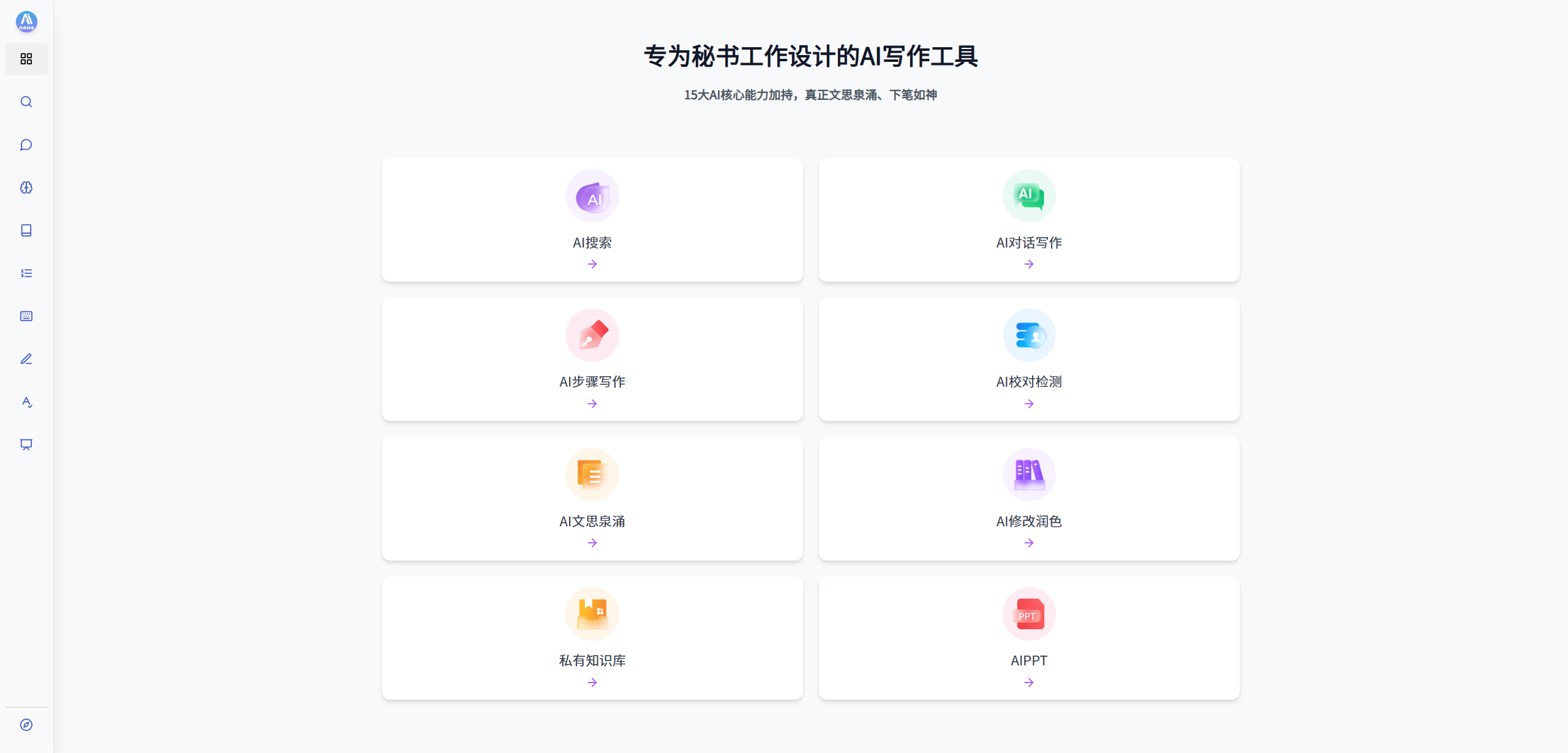Click the green AI对话写作 chat icon
The image size is (1568, 753).
1029,196
